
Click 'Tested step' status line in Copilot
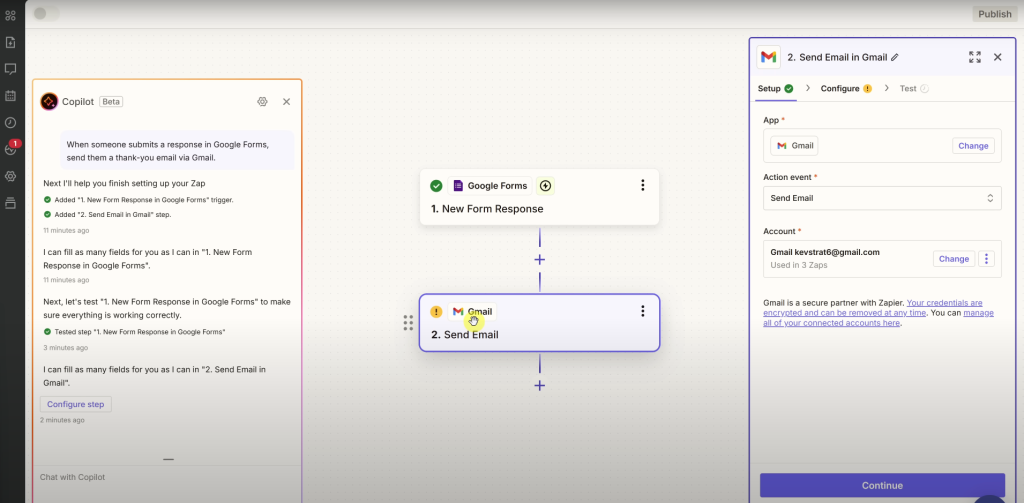click(x=135, y=332)
